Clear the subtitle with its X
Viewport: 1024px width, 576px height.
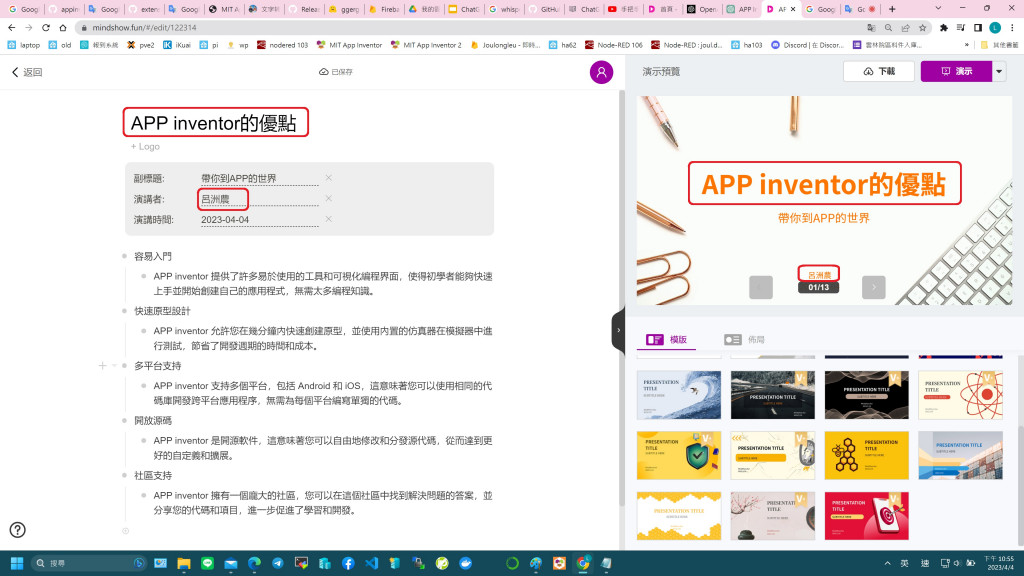(x=328, y=178)
